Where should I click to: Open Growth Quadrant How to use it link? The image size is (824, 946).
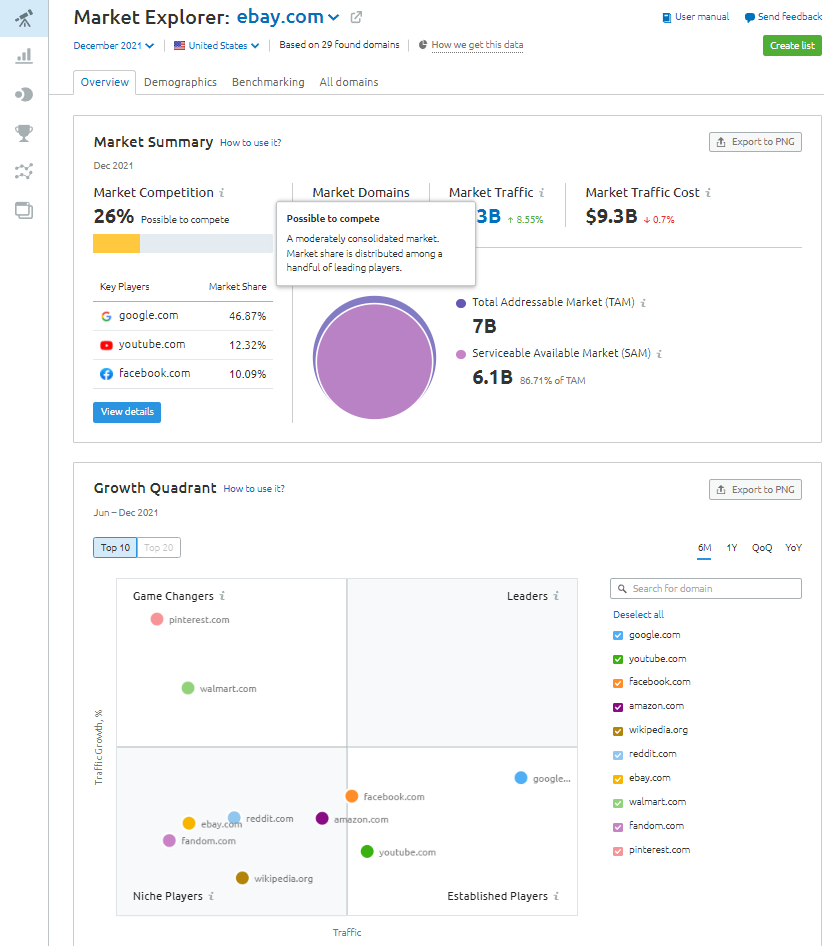click(x=254, y=489)
